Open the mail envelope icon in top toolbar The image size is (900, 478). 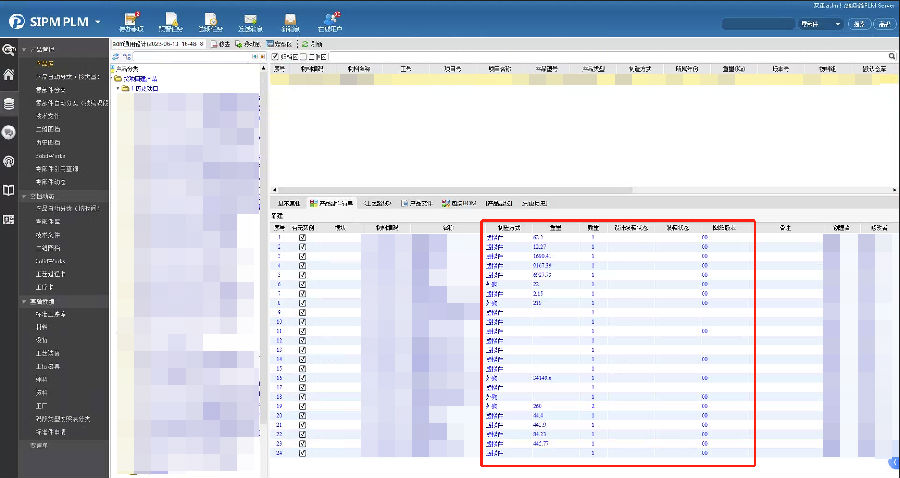coord(250,20)
